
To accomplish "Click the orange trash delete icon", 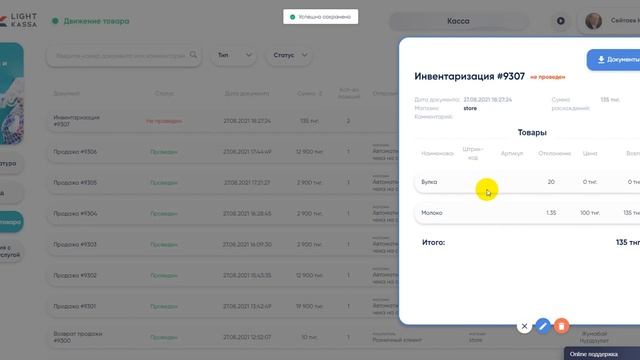I will 562,326.
